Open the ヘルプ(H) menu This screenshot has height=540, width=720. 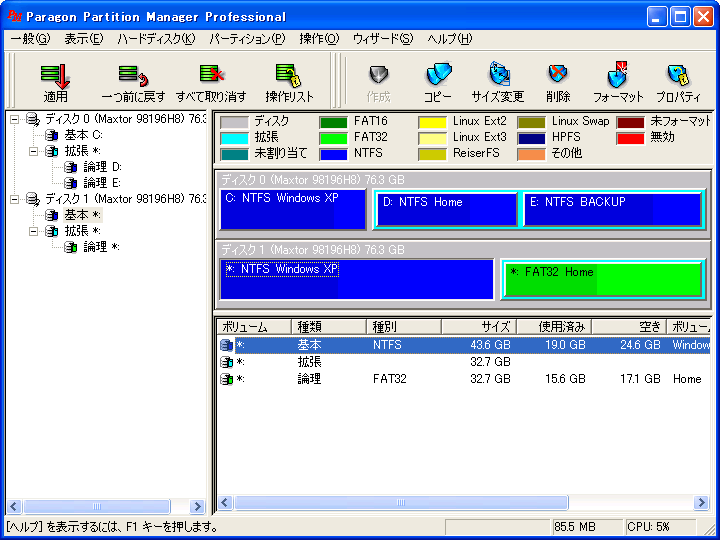pos(450,39)
